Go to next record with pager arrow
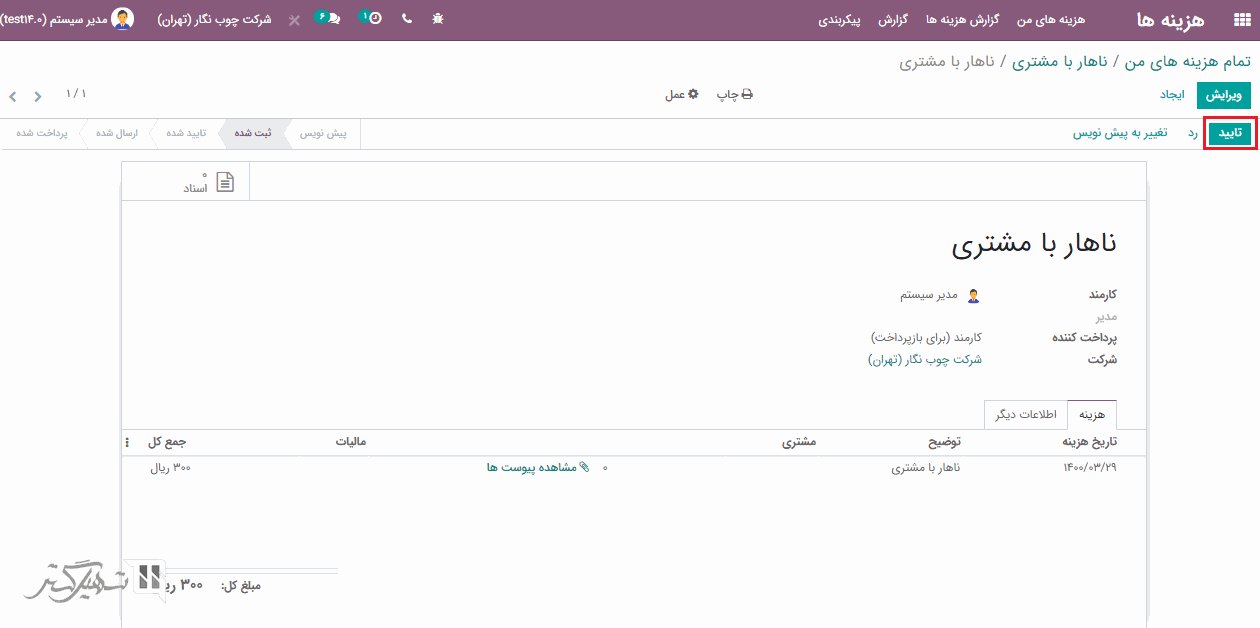This screenshot has width=1260, height=628. (x=13, y=97)
